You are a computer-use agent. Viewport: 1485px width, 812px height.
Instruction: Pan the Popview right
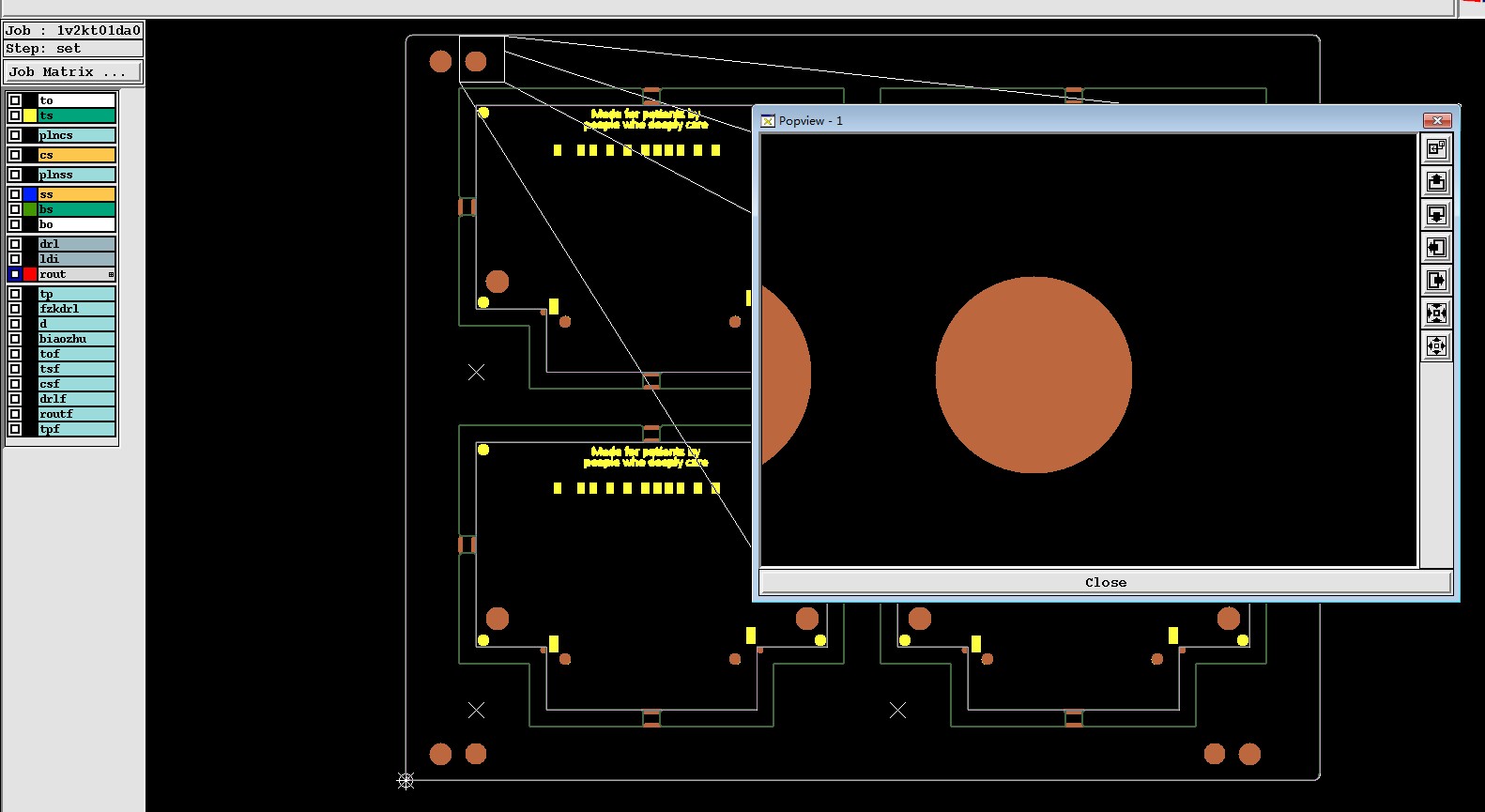point(1436,280)
